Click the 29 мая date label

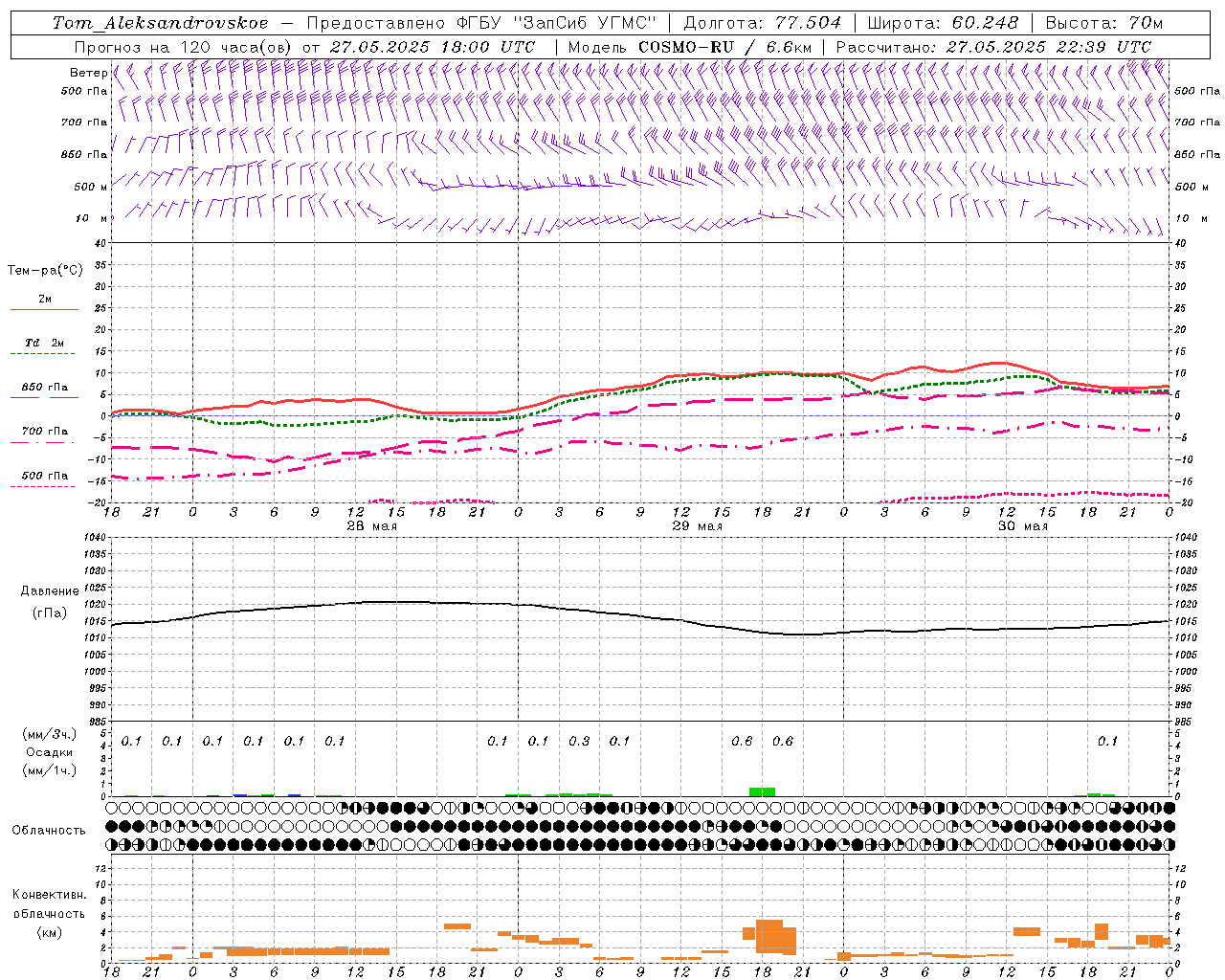click(698, 526)
